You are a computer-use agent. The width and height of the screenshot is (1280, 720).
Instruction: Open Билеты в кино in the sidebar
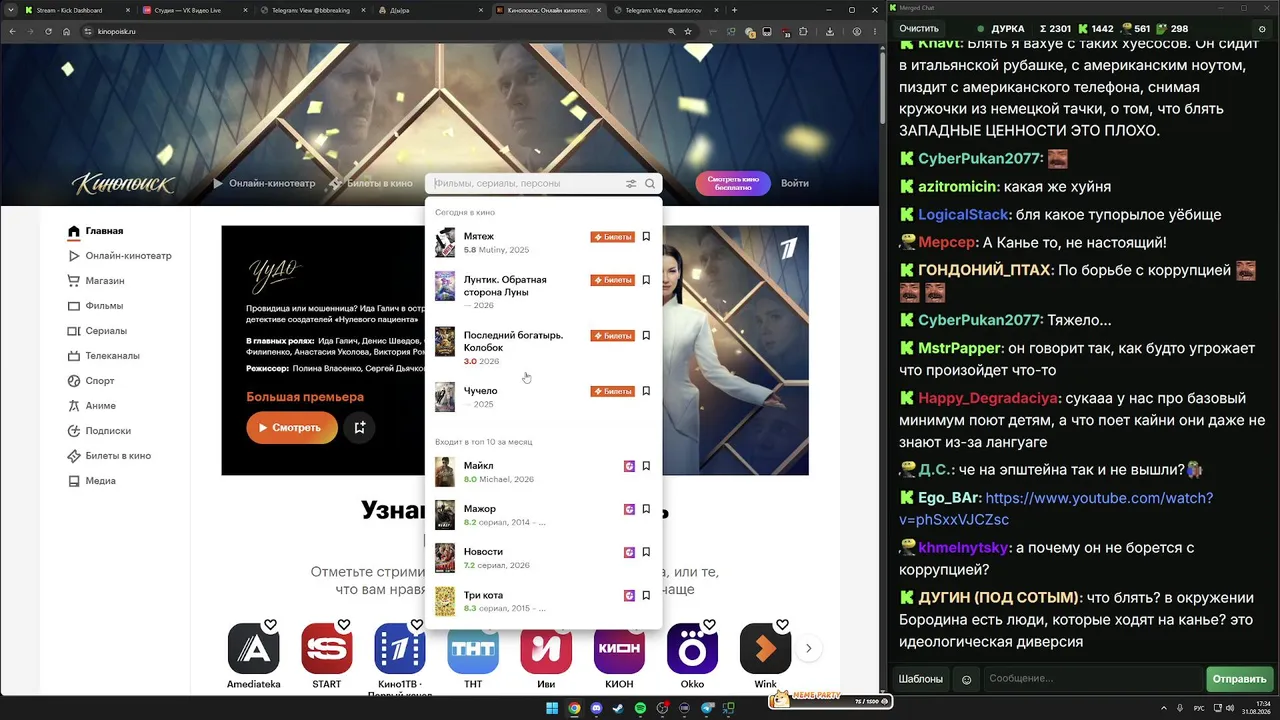tap(109, 456)
